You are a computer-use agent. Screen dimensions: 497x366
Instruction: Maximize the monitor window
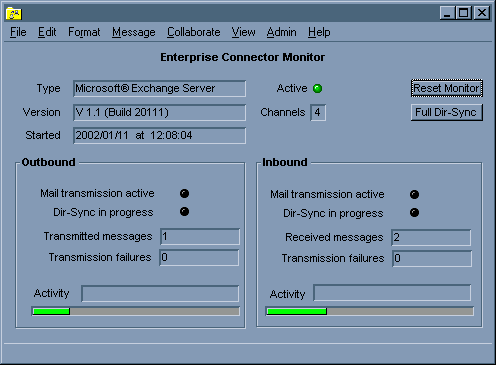click(464, 13)
